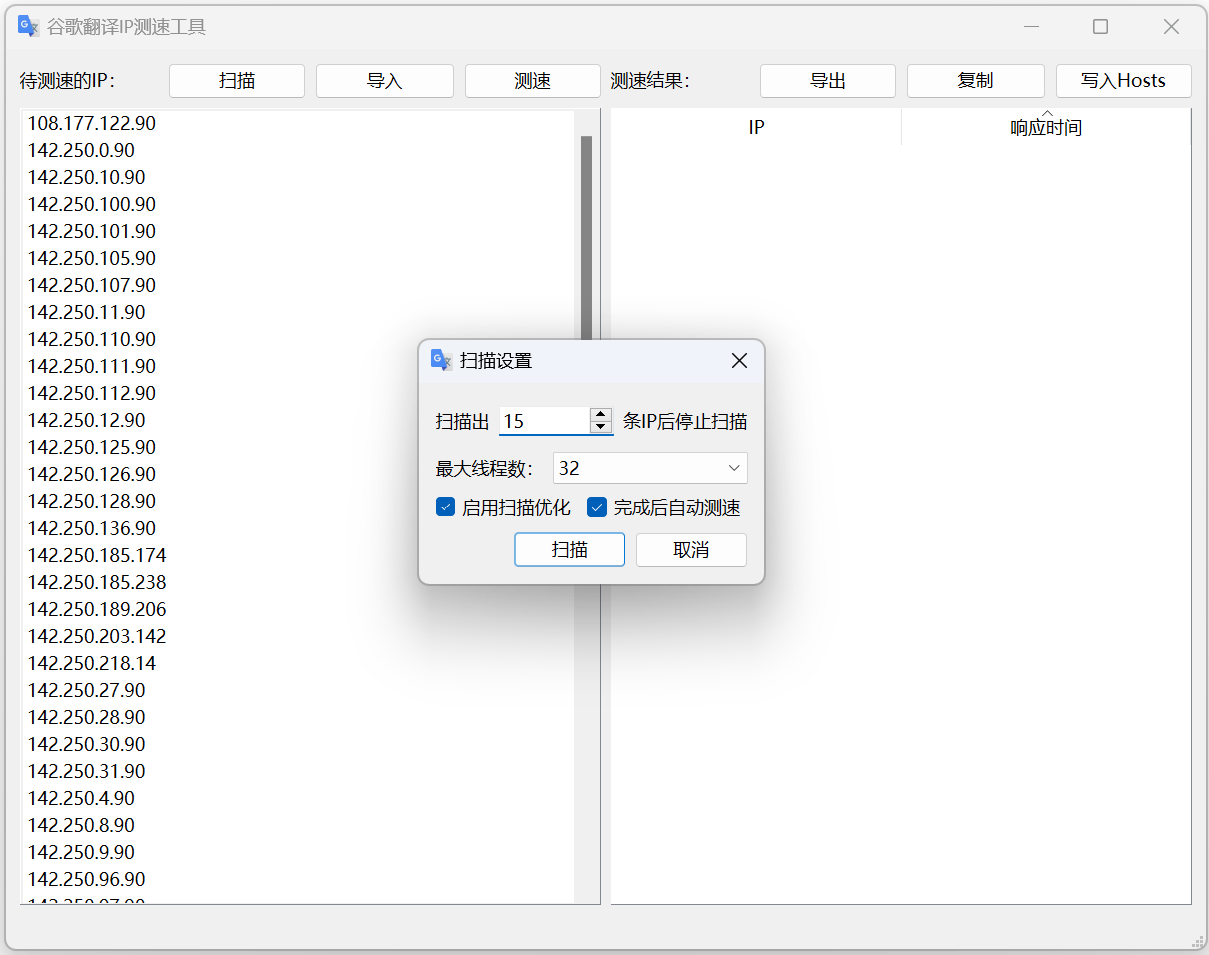
Task: Sort by the IP column header
Action: click(756, 128)
